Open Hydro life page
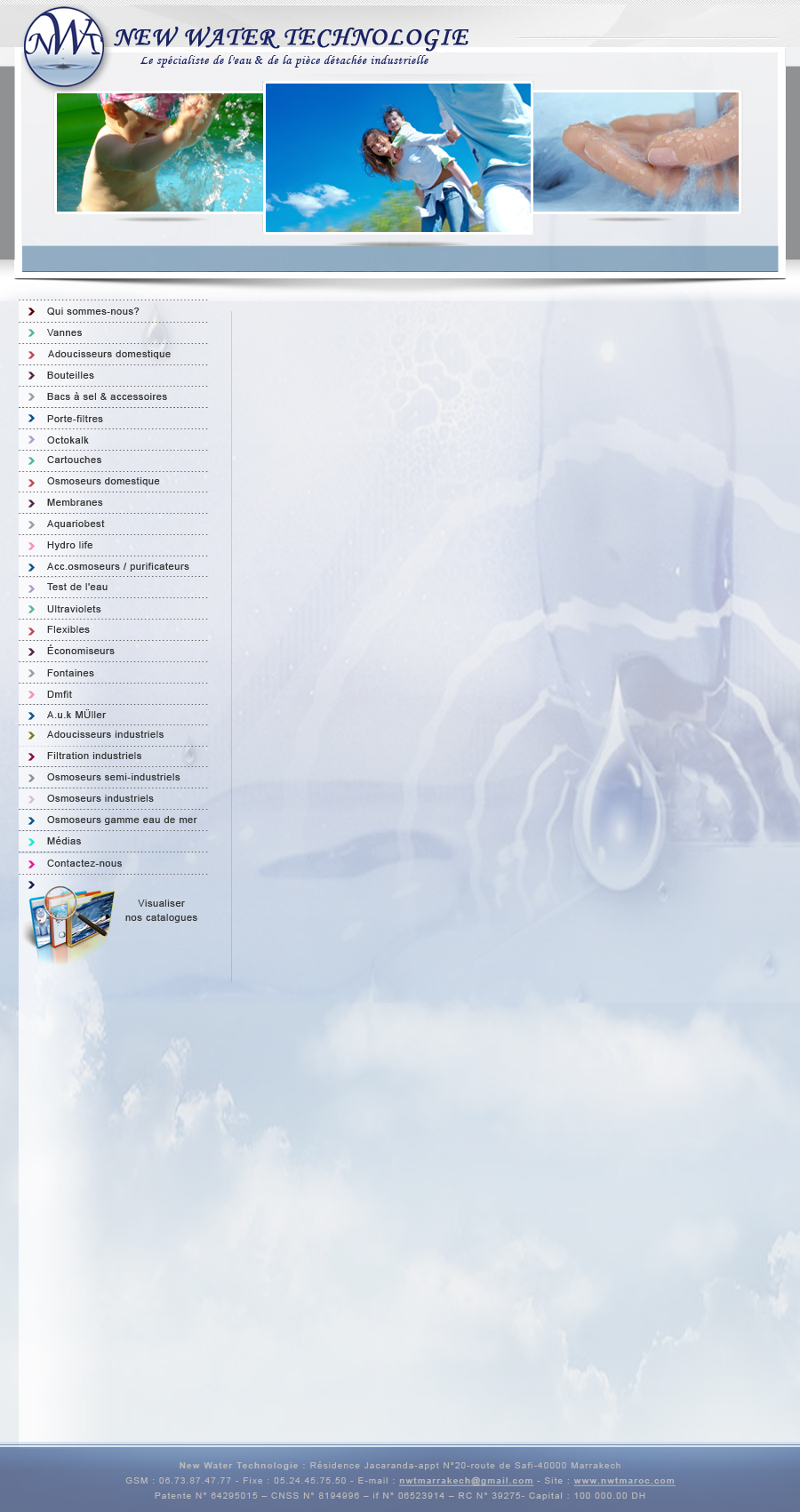The height and width of the screenshot is (1512, 800). (69, 545)
